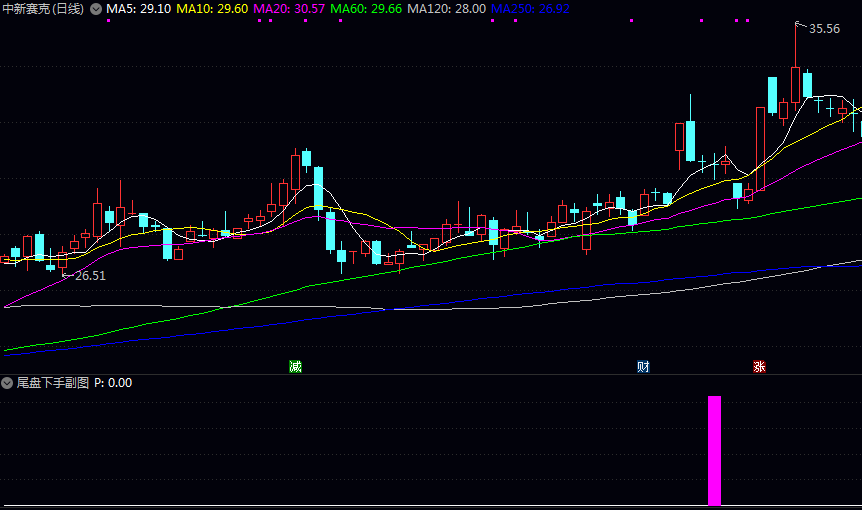Screen dimensions: 862x510
Task: Click the blue 财 marker icon
Action: [643, 367]
